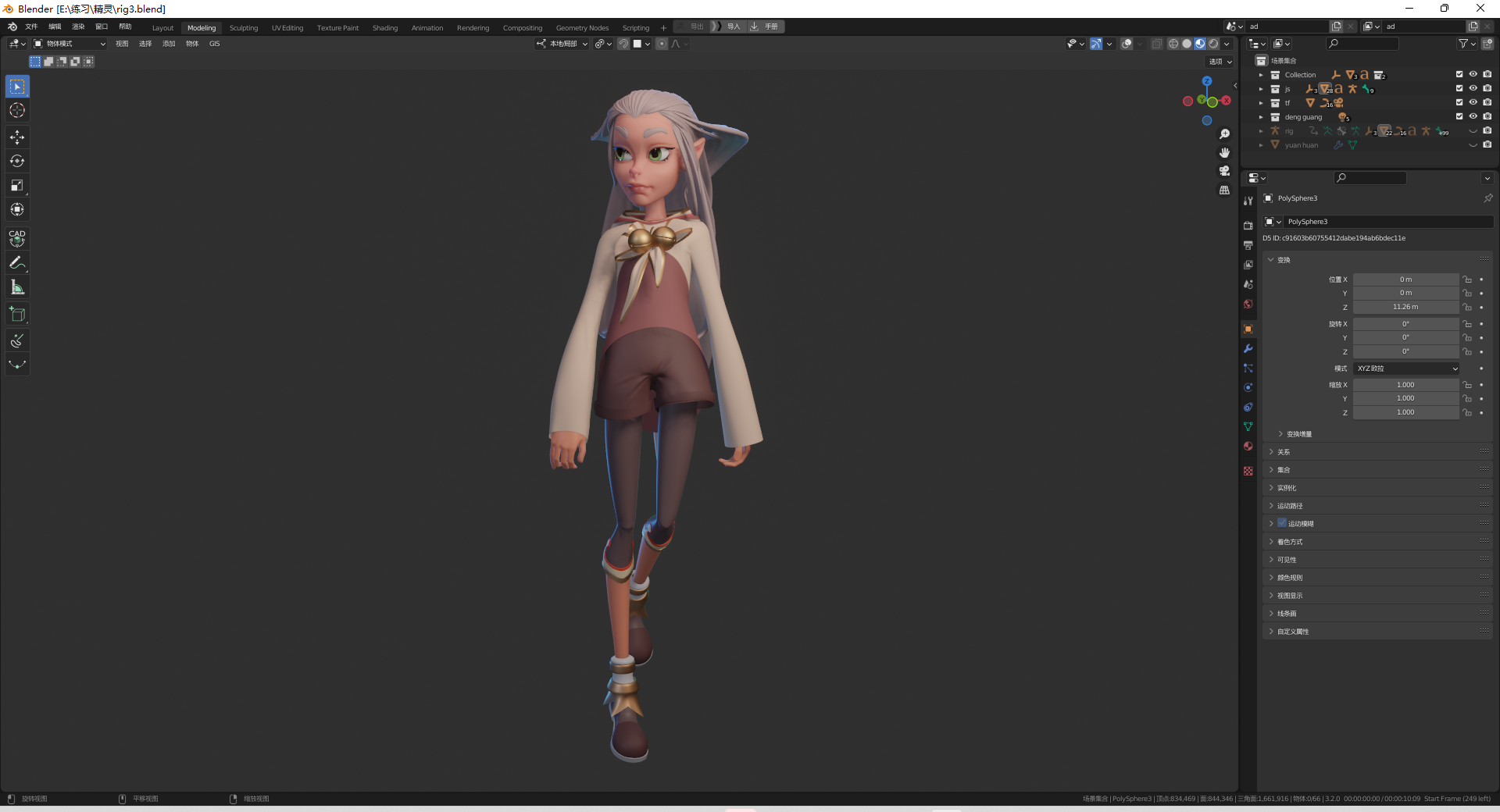Select the Rotate tool
The image size is (1500, 812).
coord(16,161)
